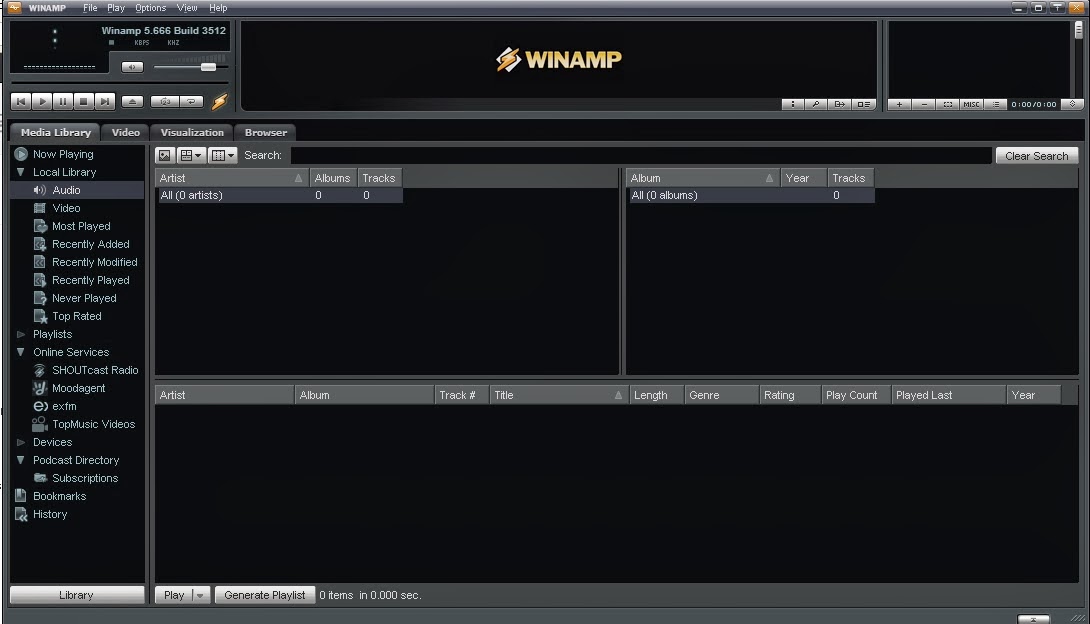The image size is (1090, 624).
Task: Click the Winamp lightning bolt icon
Action: point(219,101)
